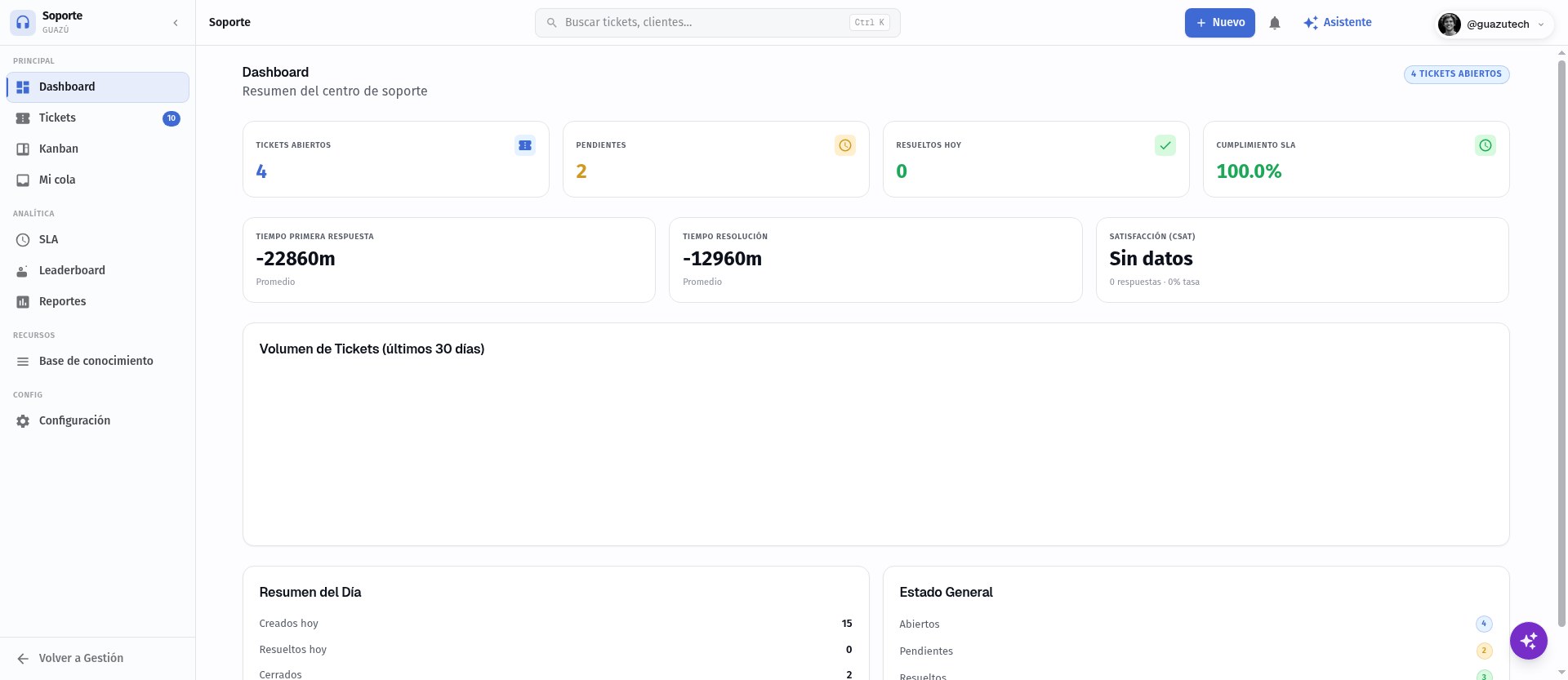The height and width of the screenshot is (680, 1568).
Task: Click the Ctrl K shortcut hint
Action: pyautogui.click(x=870, y=23)
